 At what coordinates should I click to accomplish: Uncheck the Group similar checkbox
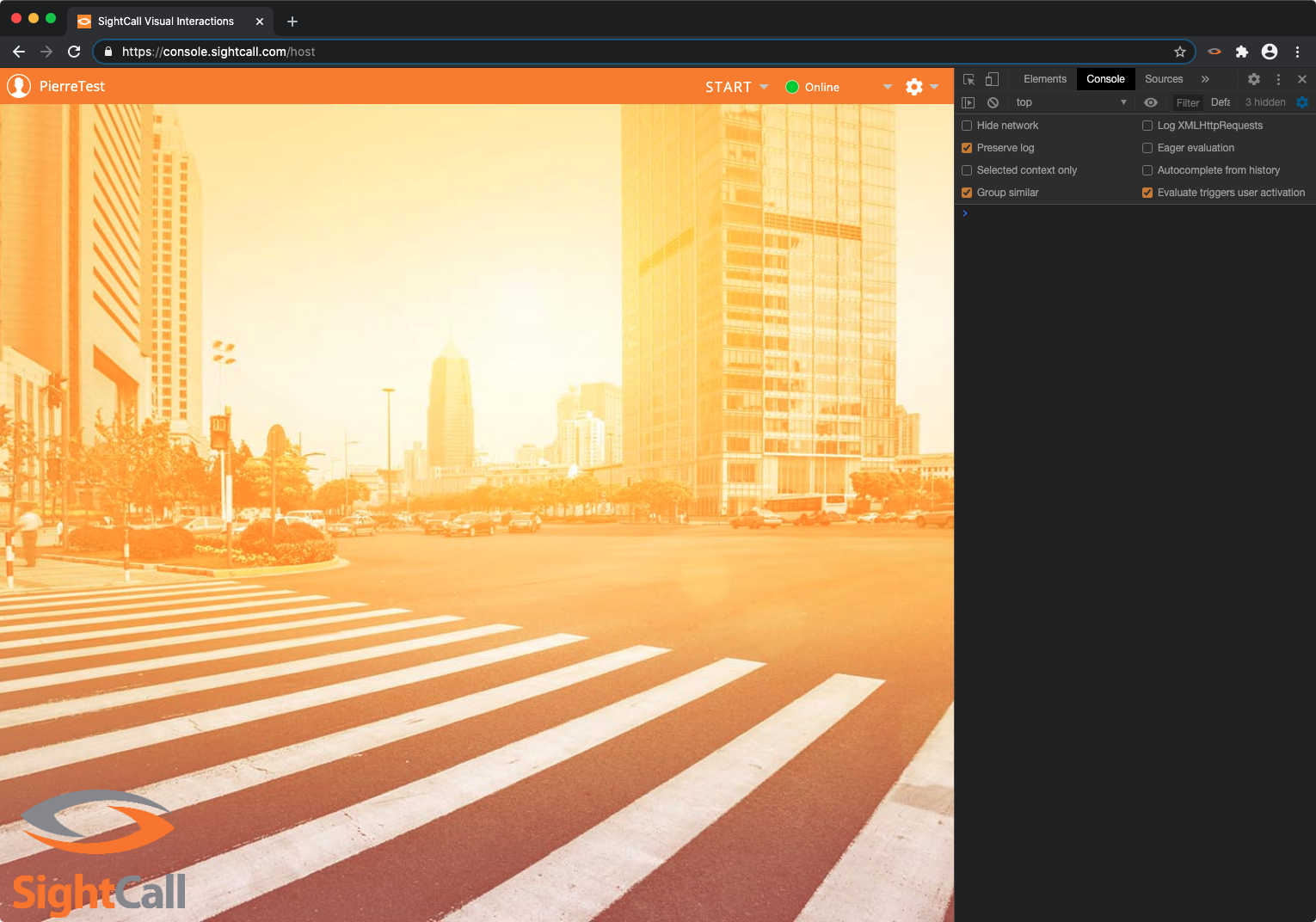(x=967, y=193)
